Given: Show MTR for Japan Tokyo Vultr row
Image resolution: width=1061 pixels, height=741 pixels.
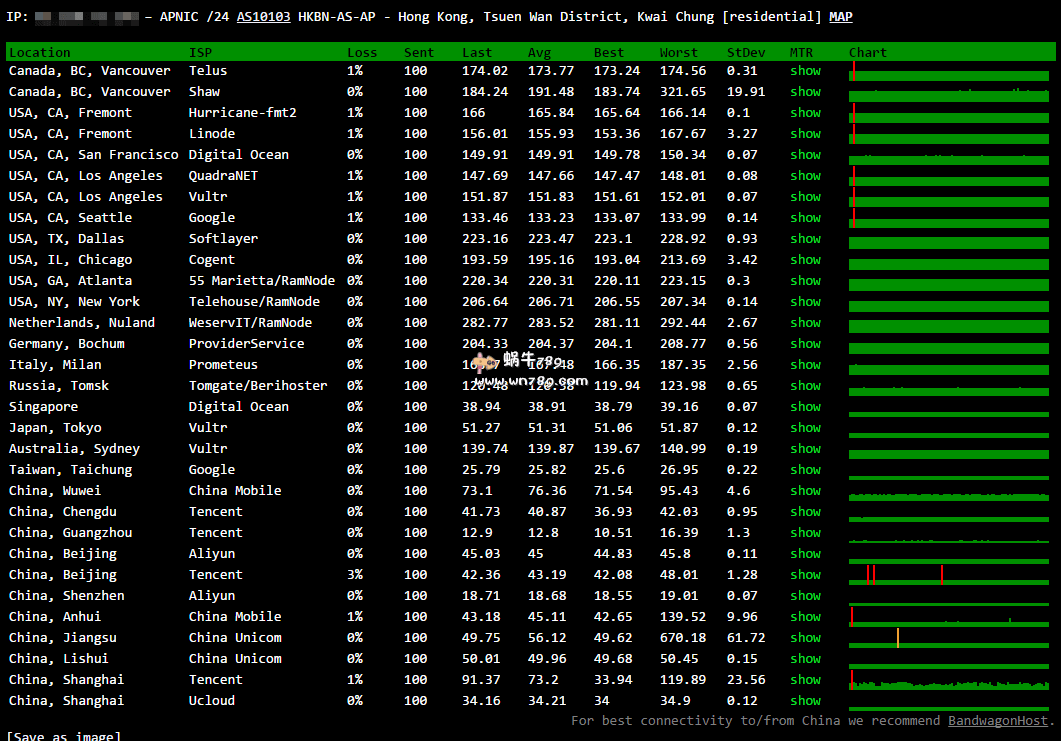Looking at the screenshot, I should [x=805, y=428].
